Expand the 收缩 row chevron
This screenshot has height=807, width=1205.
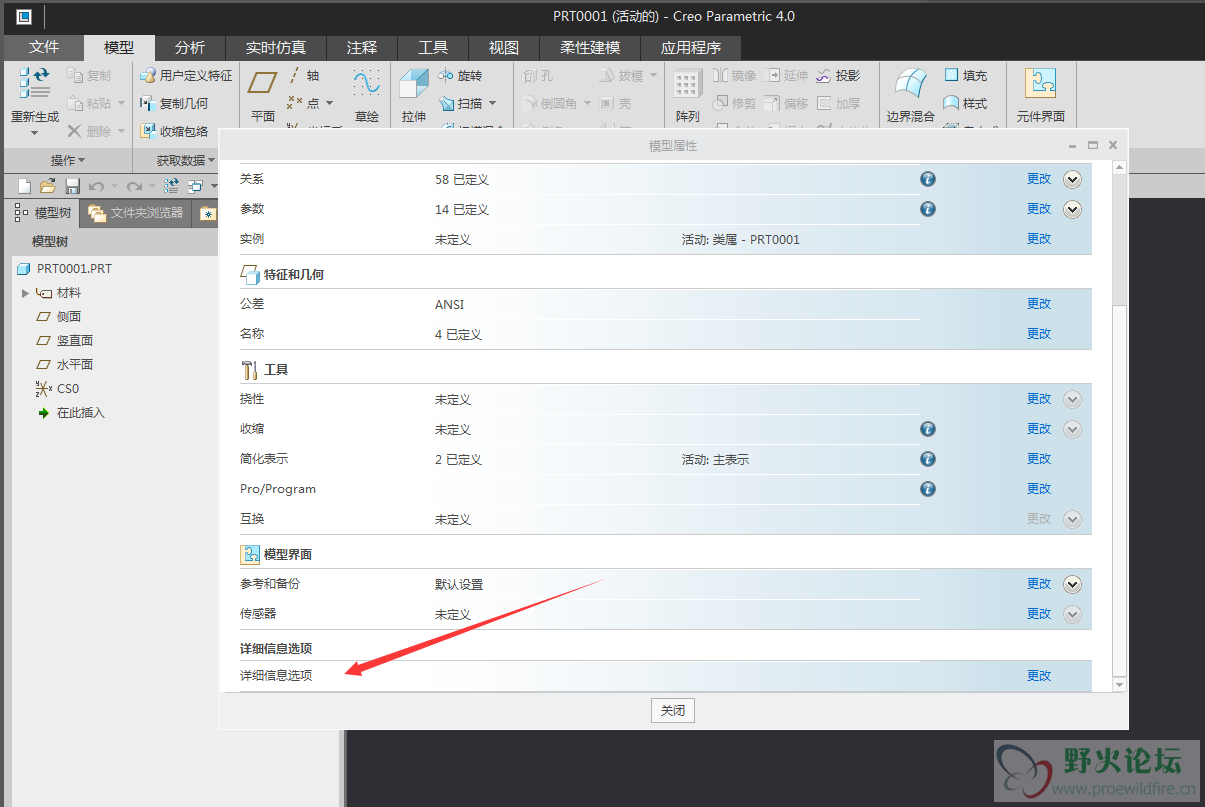click(1072, 429)
